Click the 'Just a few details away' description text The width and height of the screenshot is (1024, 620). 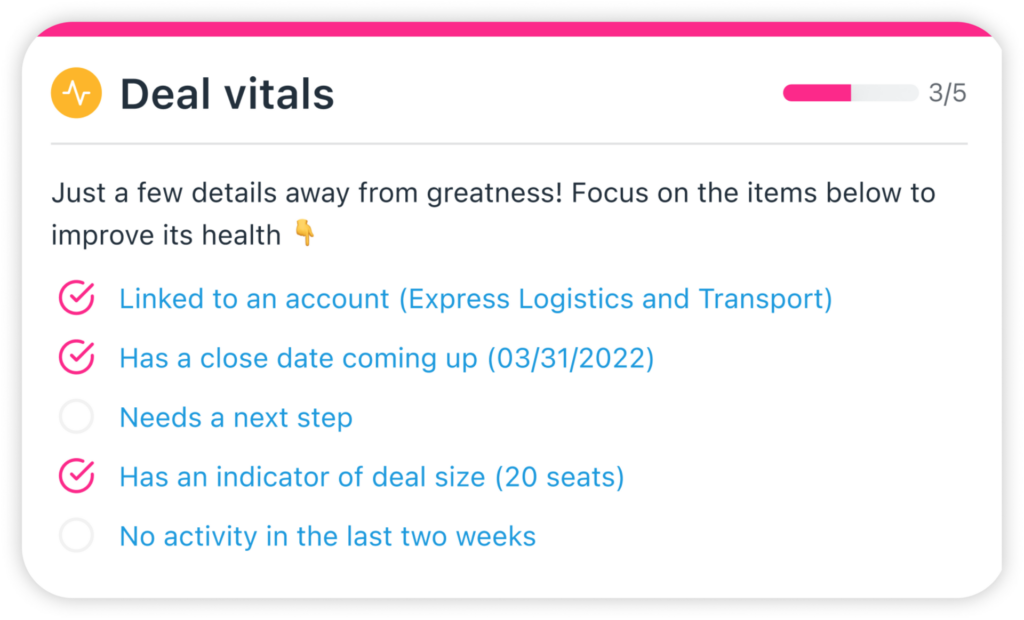[493, 193]
